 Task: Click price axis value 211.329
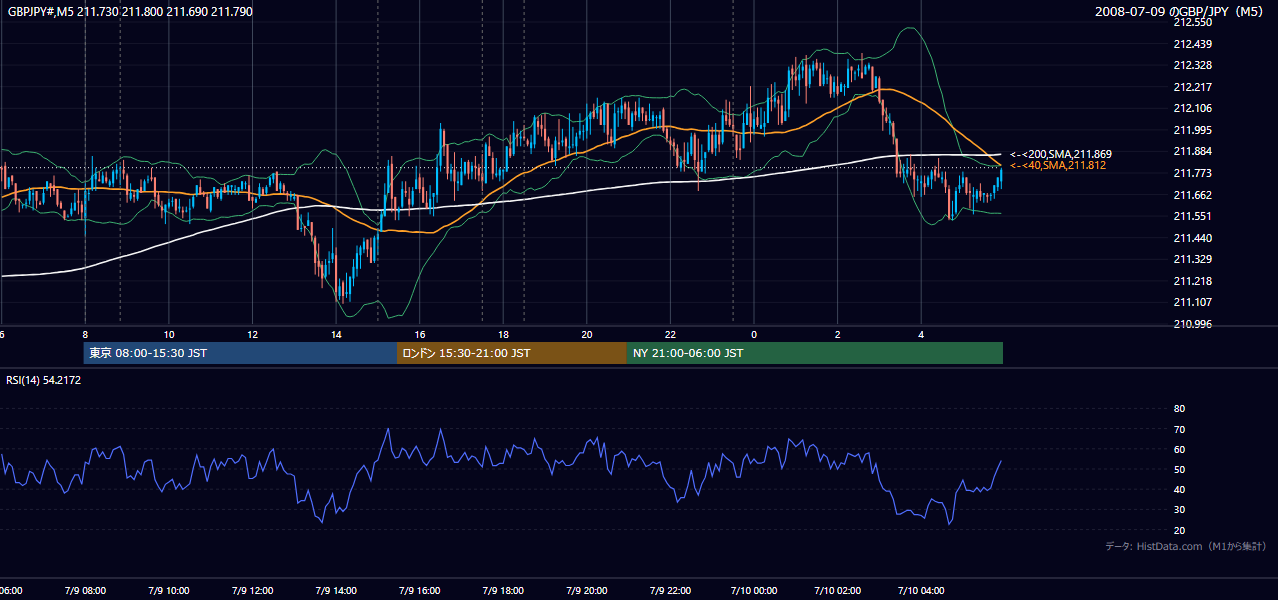coord(1192,259)
